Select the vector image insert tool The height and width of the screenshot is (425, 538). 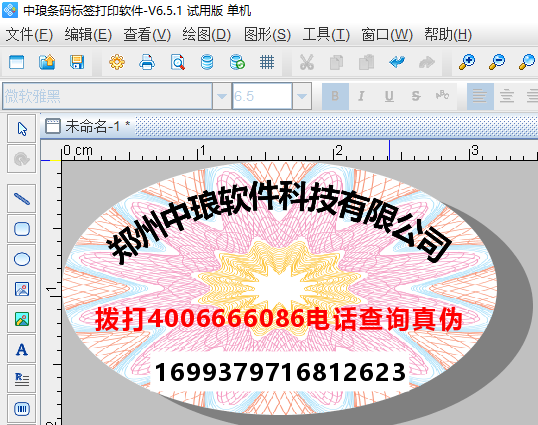pos(22,289)
